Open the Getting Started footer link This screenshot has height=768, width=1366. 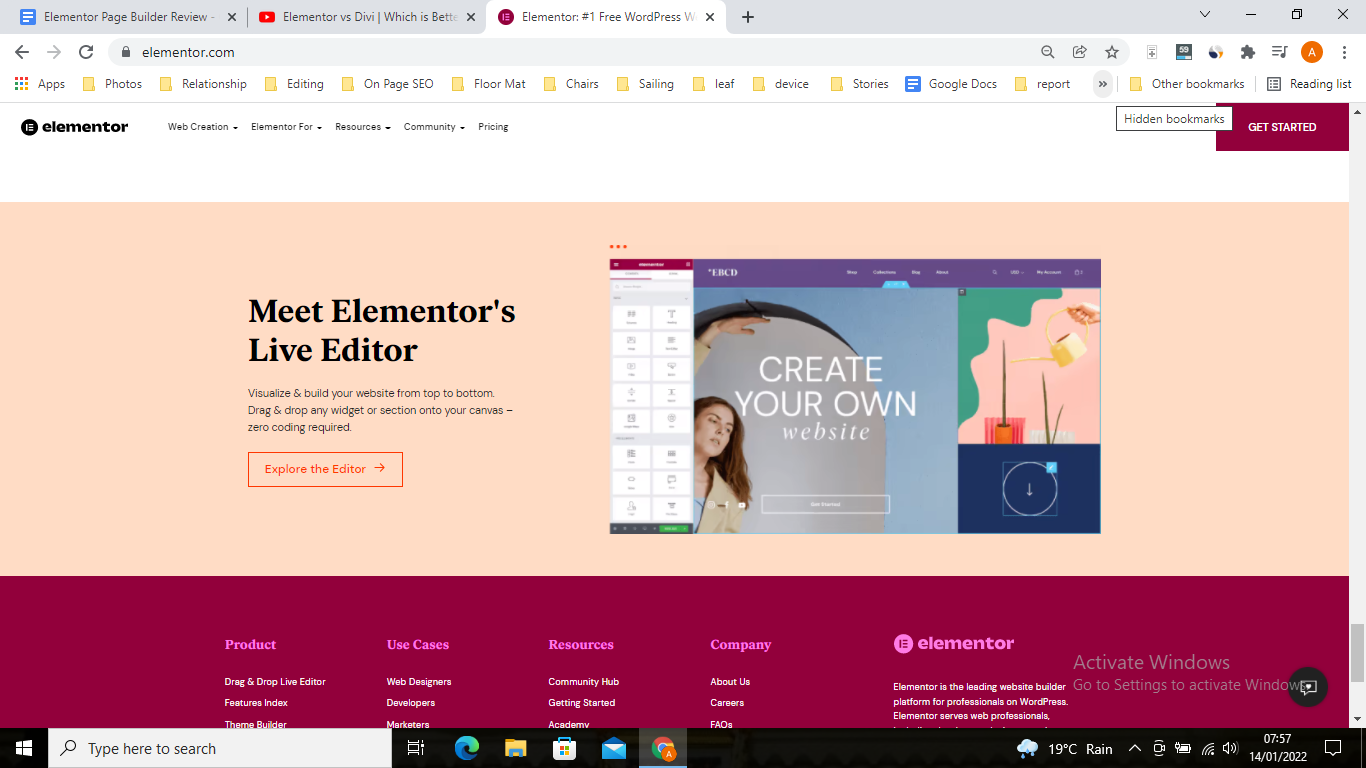[x=582, y=703]
